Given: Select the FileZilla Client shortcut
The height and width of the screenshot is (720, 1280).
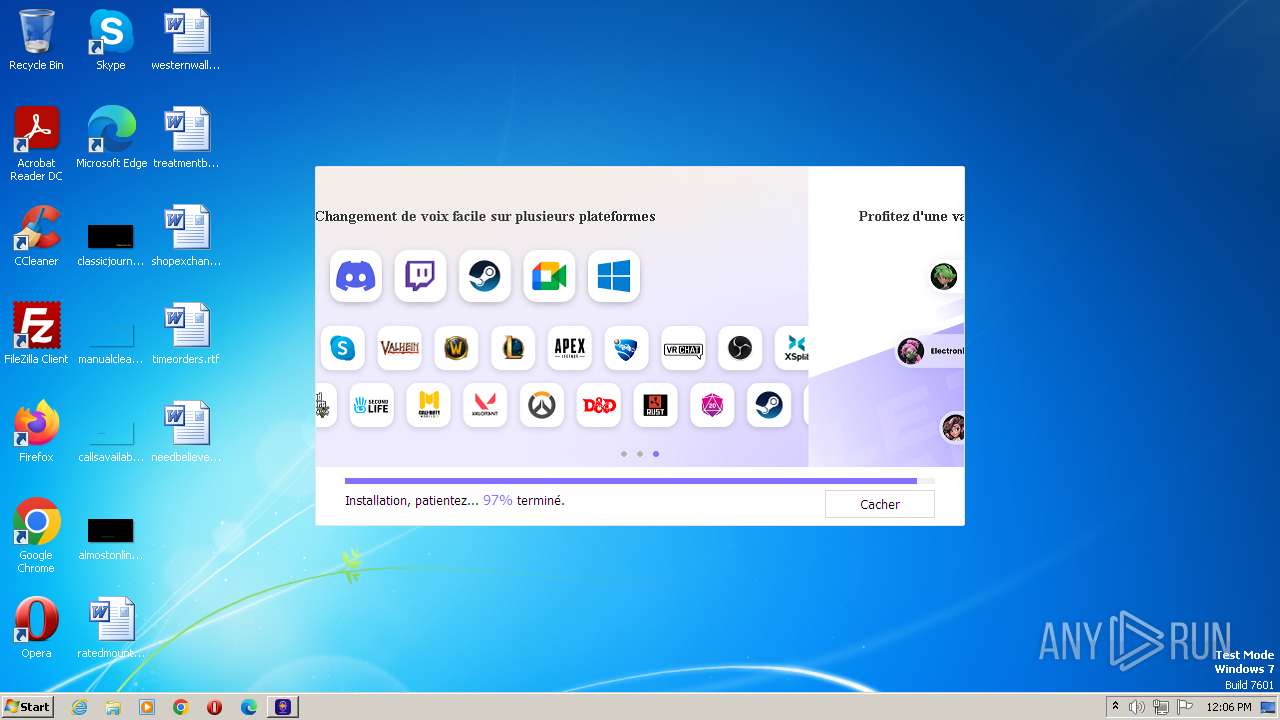Looking at the screenshot, I should coord(36,334).
